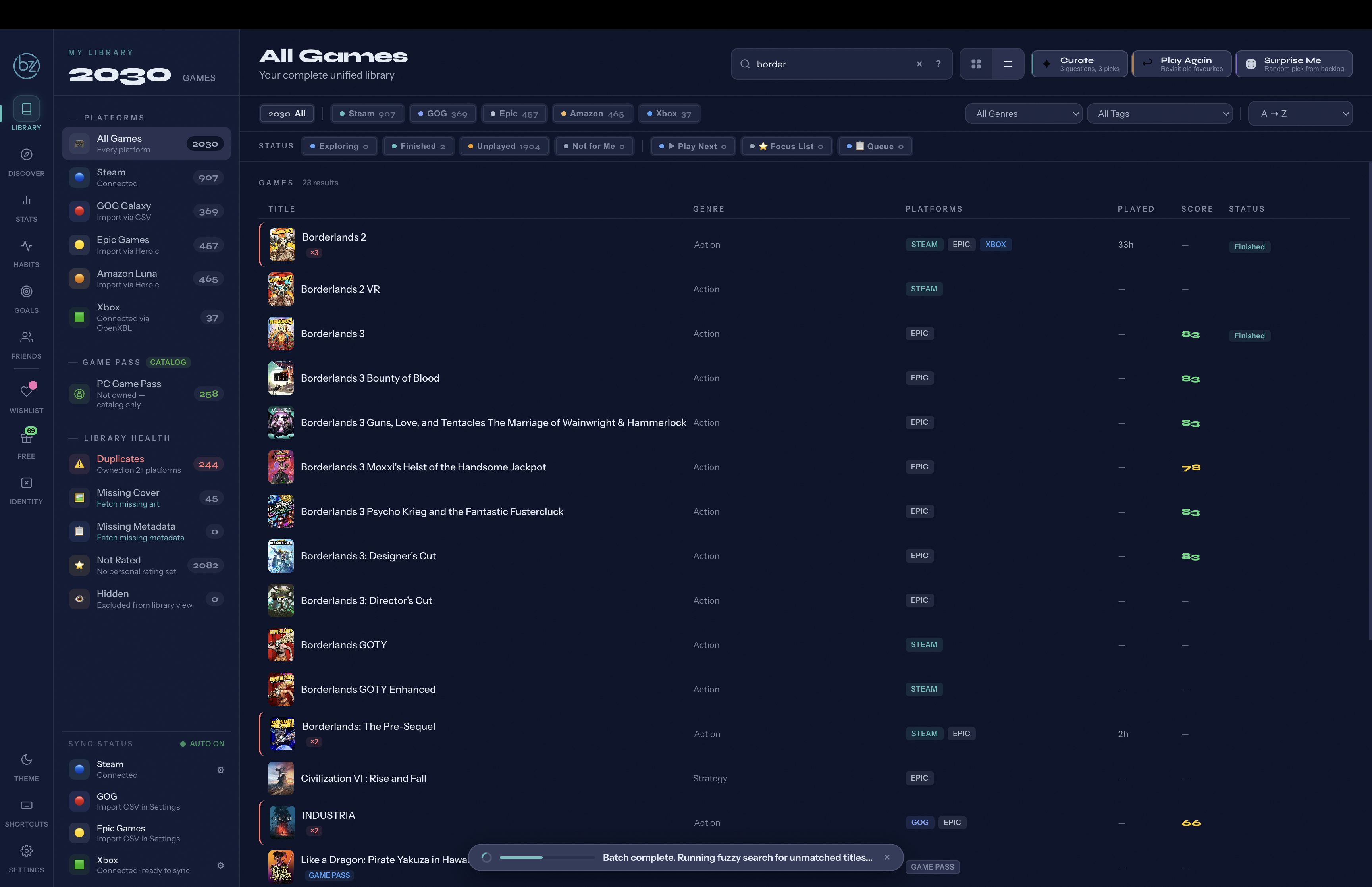1372x887 pixels.
Task: Open the Stats sidebar icon
Action: click(27, 200)
